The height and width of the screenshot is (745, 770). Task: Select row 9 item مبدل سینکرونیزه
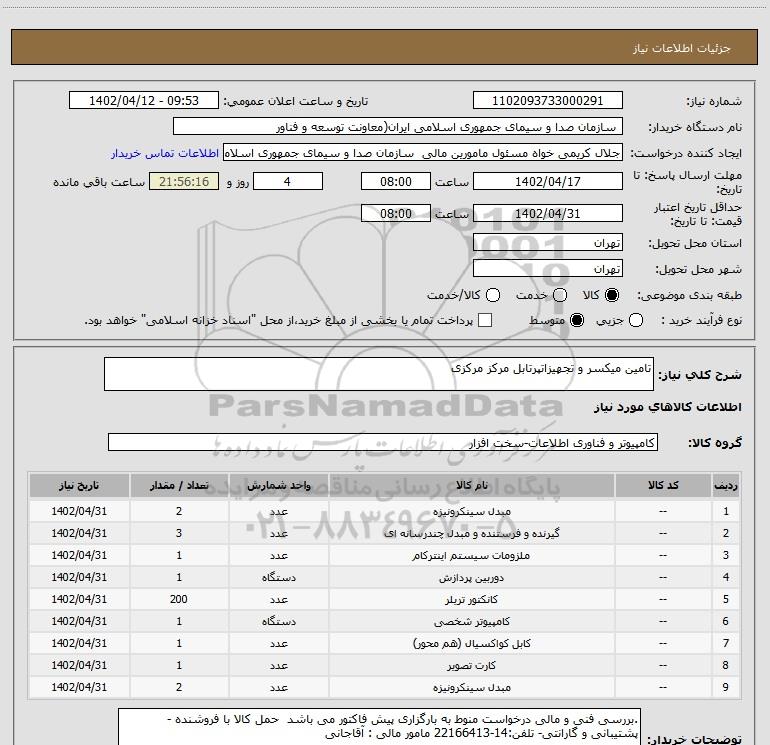pyautogui.click(x=471, y=688)
